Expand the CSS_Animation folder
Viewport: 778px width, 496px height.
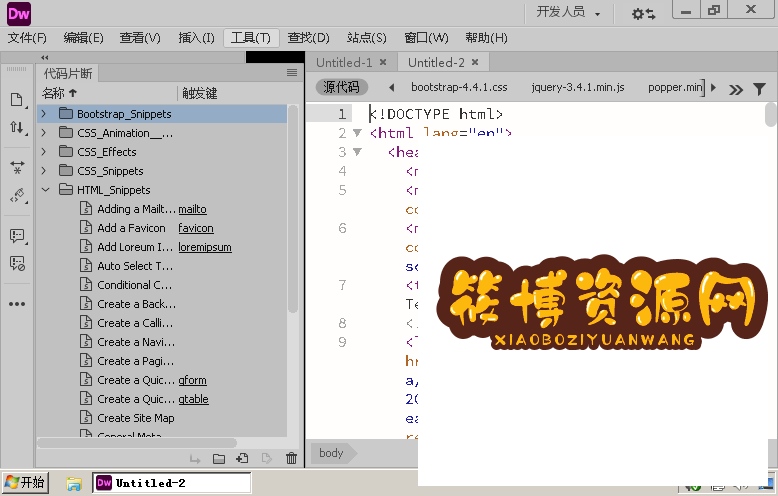coord(44,132)
